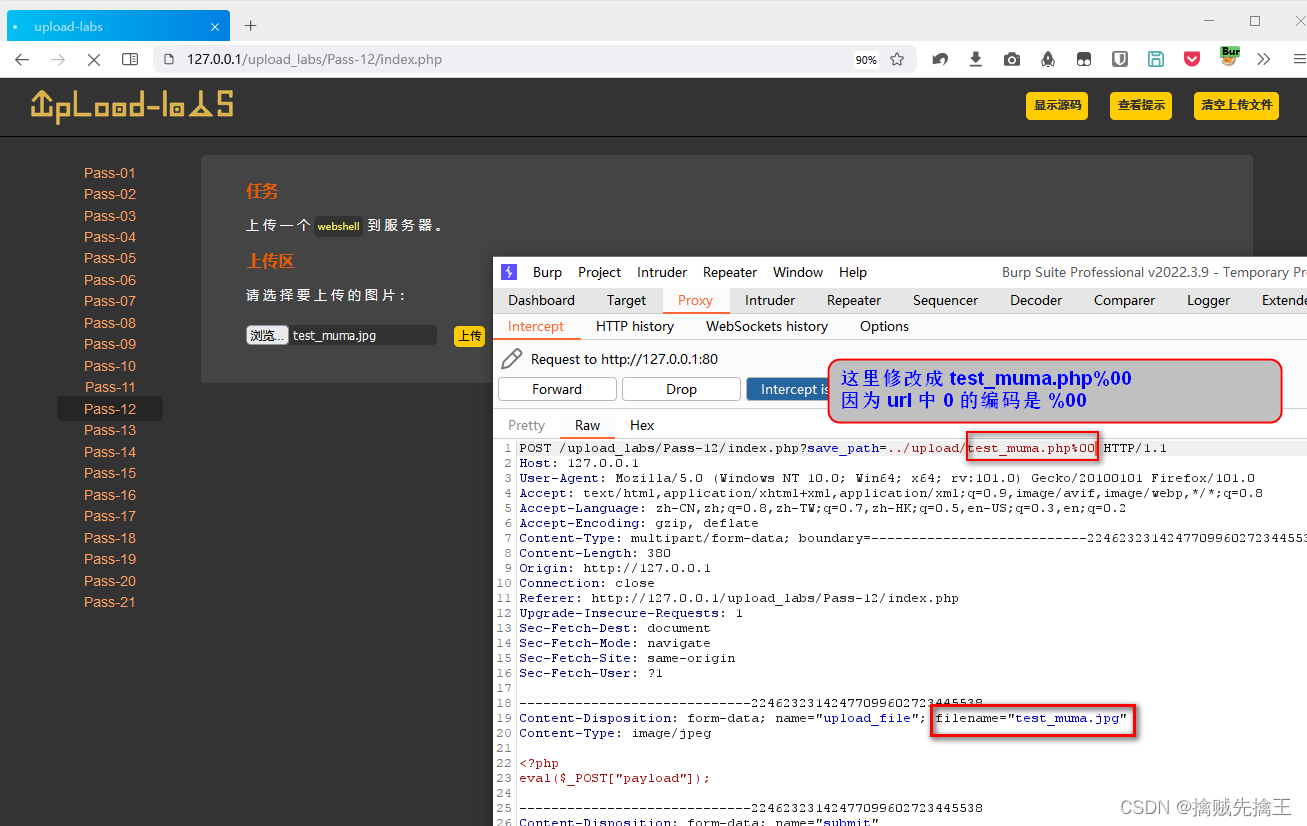1307x826 pixels.
Task: Click the undo closed tab arrow icon
Action: pos(940,59)
